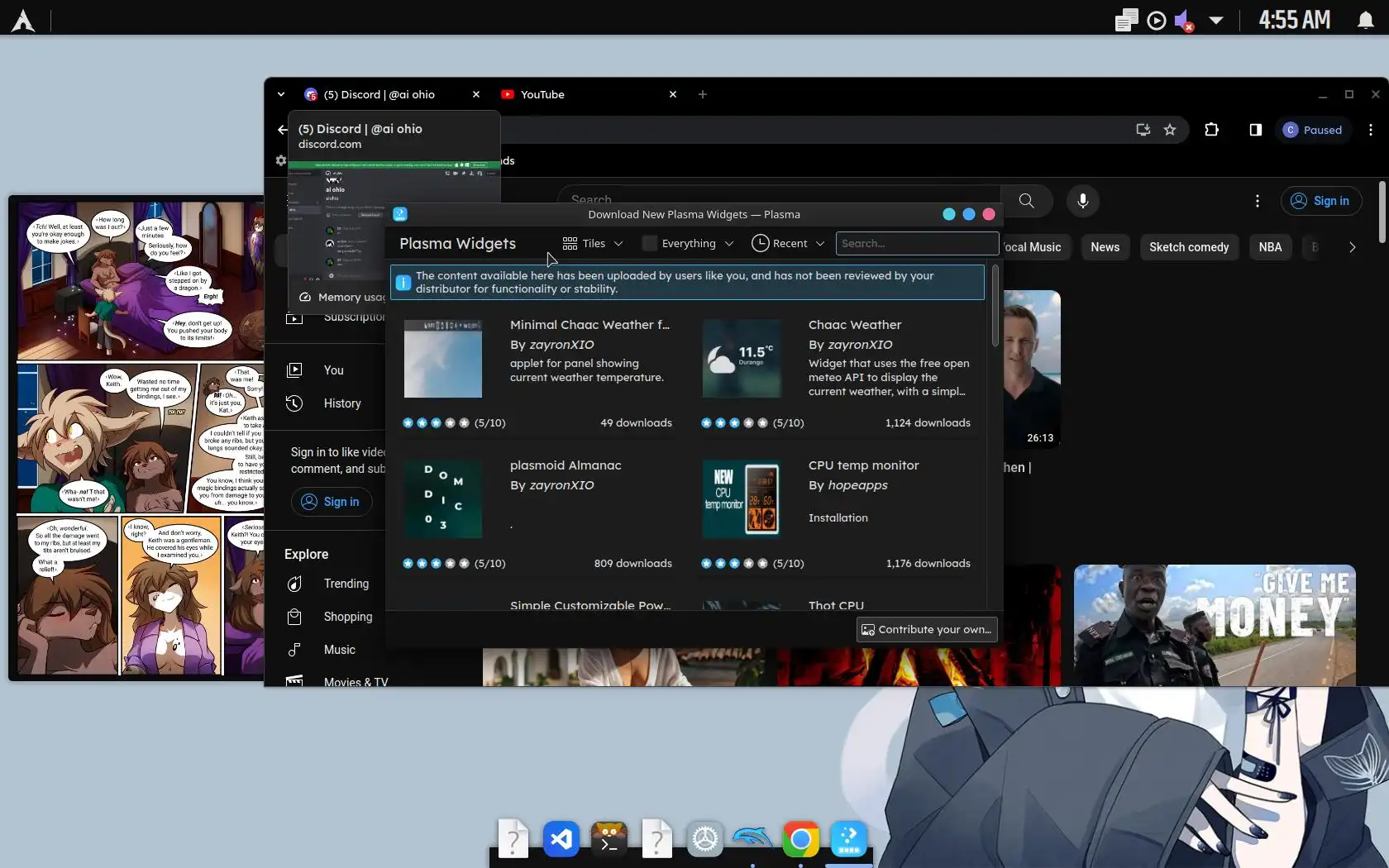Show hidden system tray icons
Screen dimensions: 1389x868
pyautogui.click(x=1216, y=20)
